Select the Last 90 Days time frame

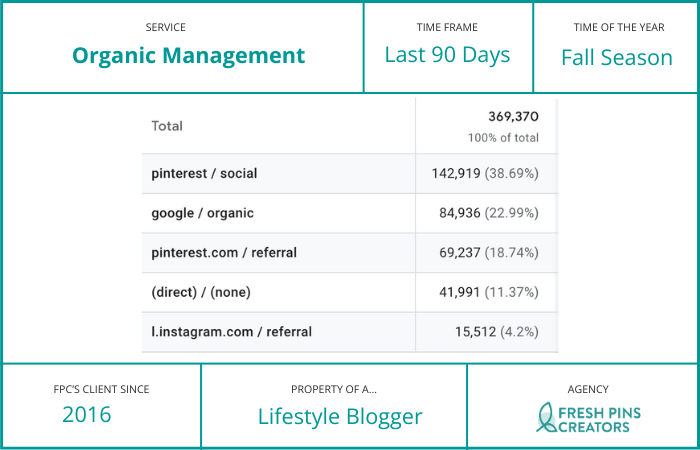(447, 55)
